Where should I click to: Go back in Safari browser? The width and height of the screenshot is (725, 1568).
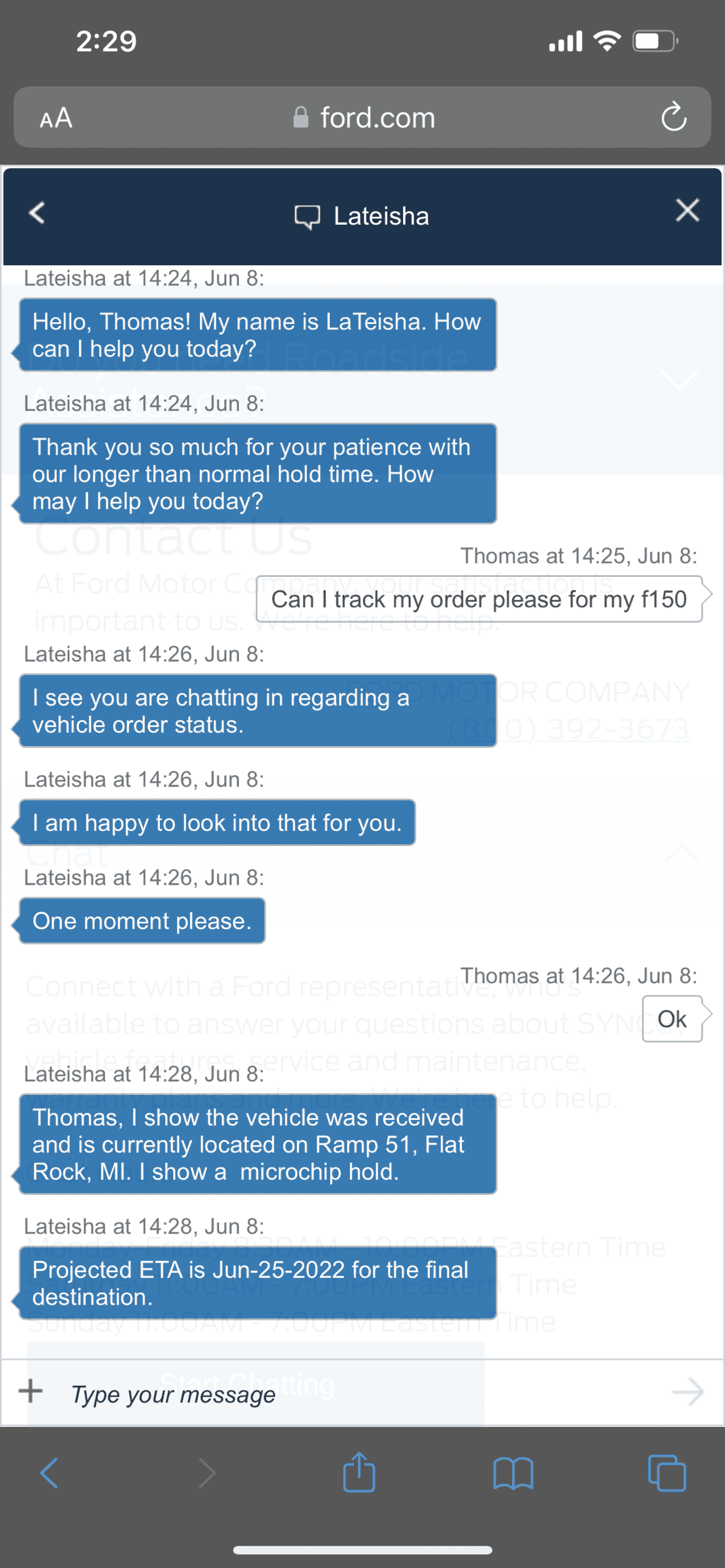(50, 1474)
